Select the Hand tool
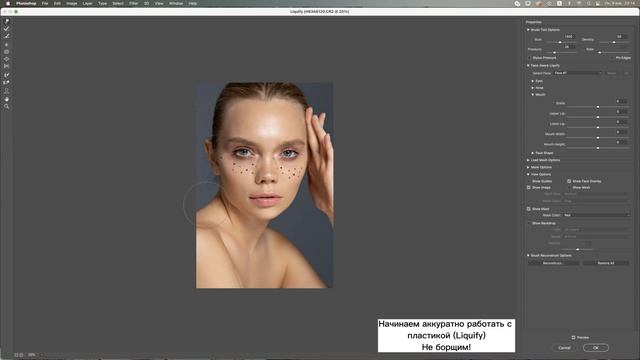 pyautogui.click(x=7, y=99)
